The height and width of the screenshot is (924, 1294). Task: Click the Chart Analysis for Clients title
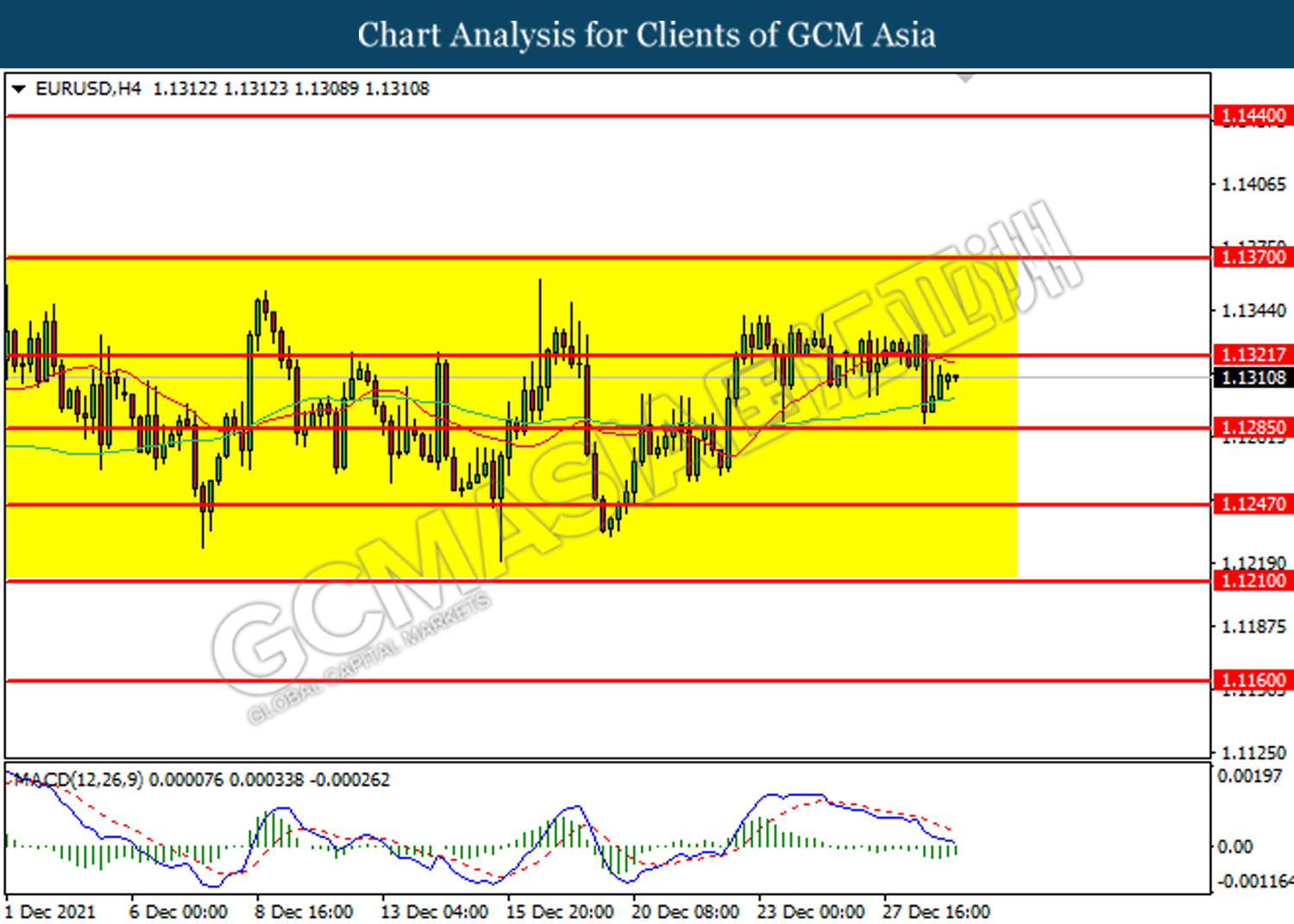click(x=647, y=35)
